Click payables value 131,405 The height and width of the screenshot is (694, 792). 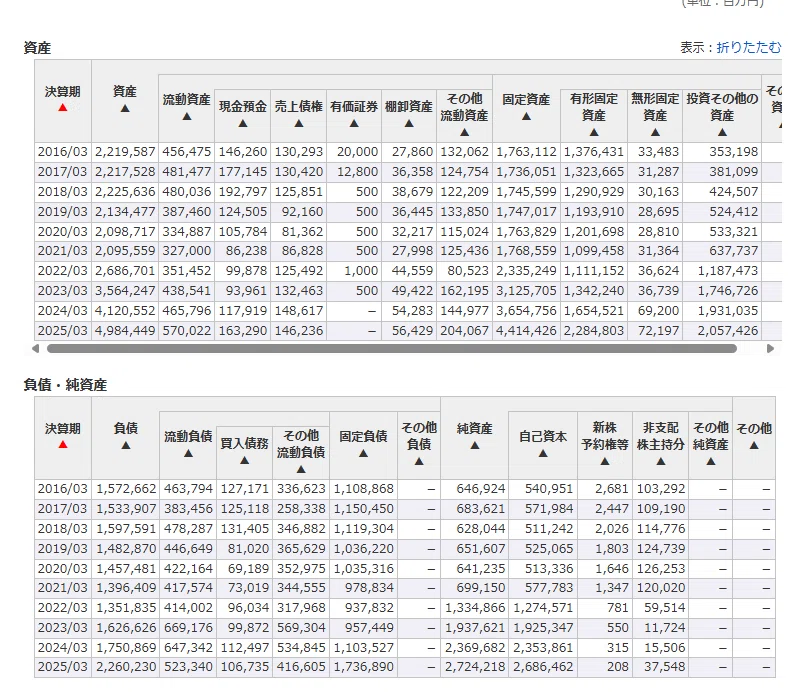point(245,529)
